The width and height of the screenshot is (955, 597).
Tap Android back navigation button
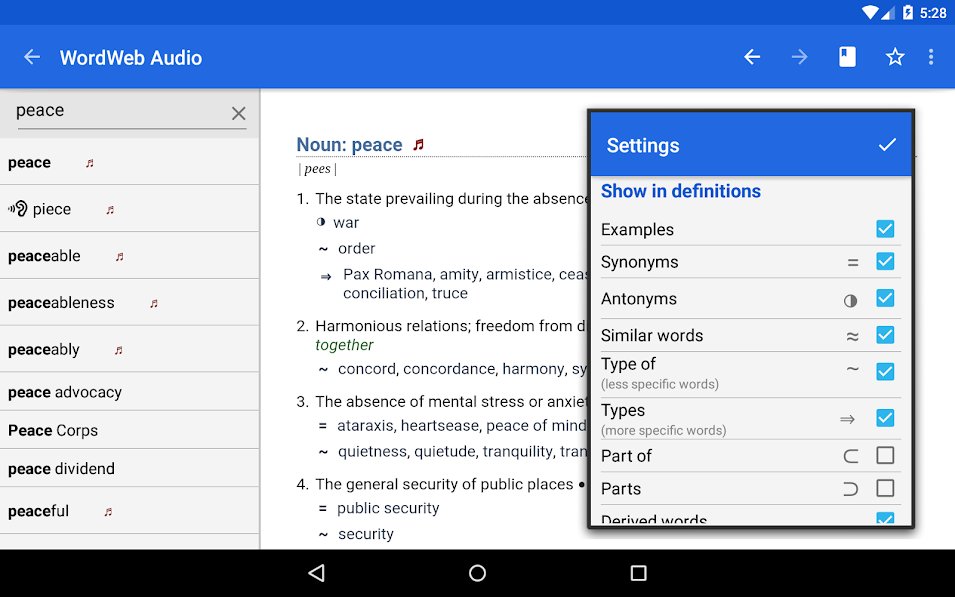point(317,573)
